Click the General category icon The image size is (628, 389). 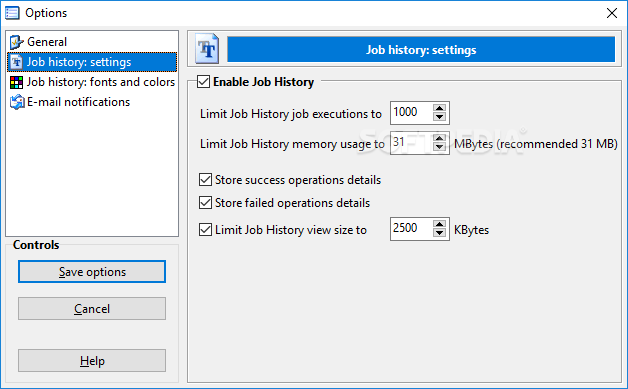pos(16,42)
